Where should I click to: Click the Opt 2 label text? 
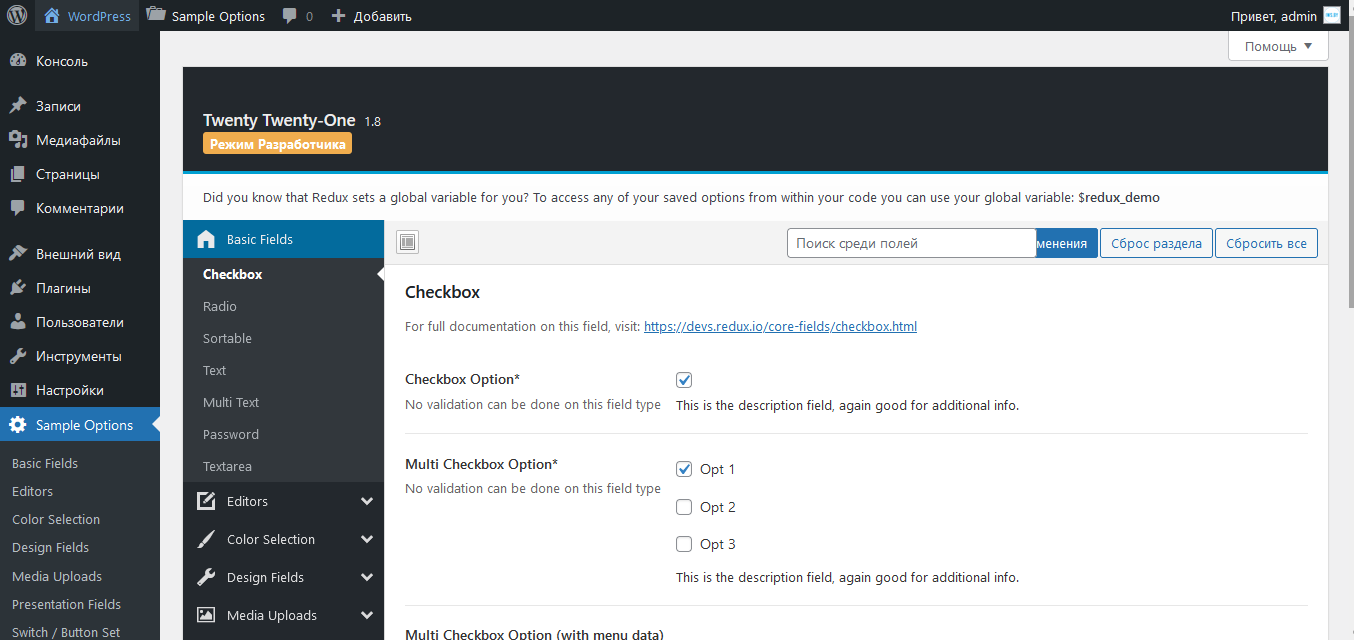(x=718, y=507)
